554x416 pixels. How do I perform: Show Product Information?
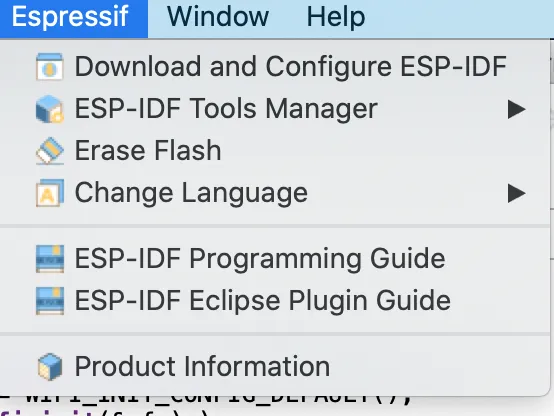click(275, 367)
